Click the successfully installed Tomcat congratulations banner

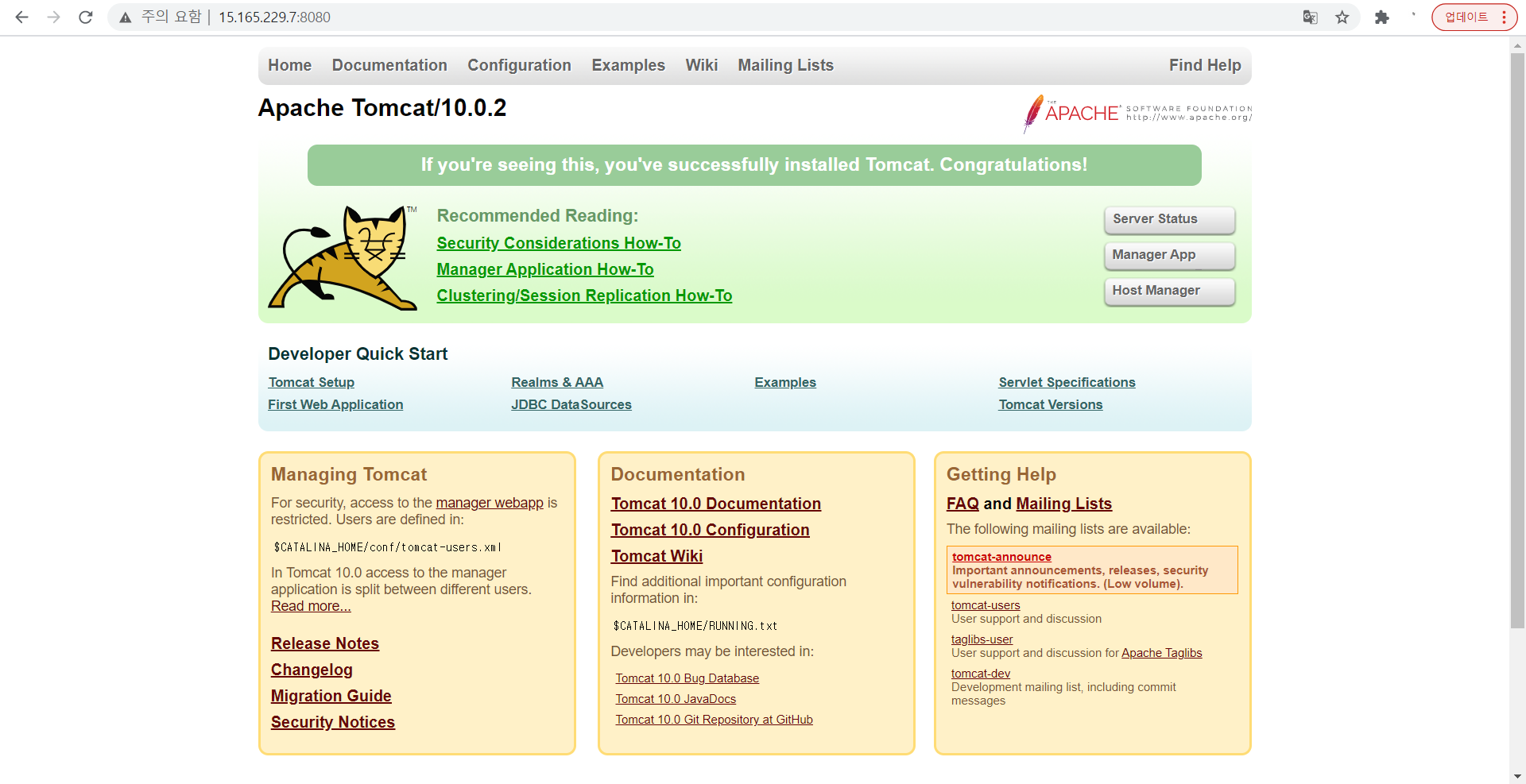click(x=754, y=165)
